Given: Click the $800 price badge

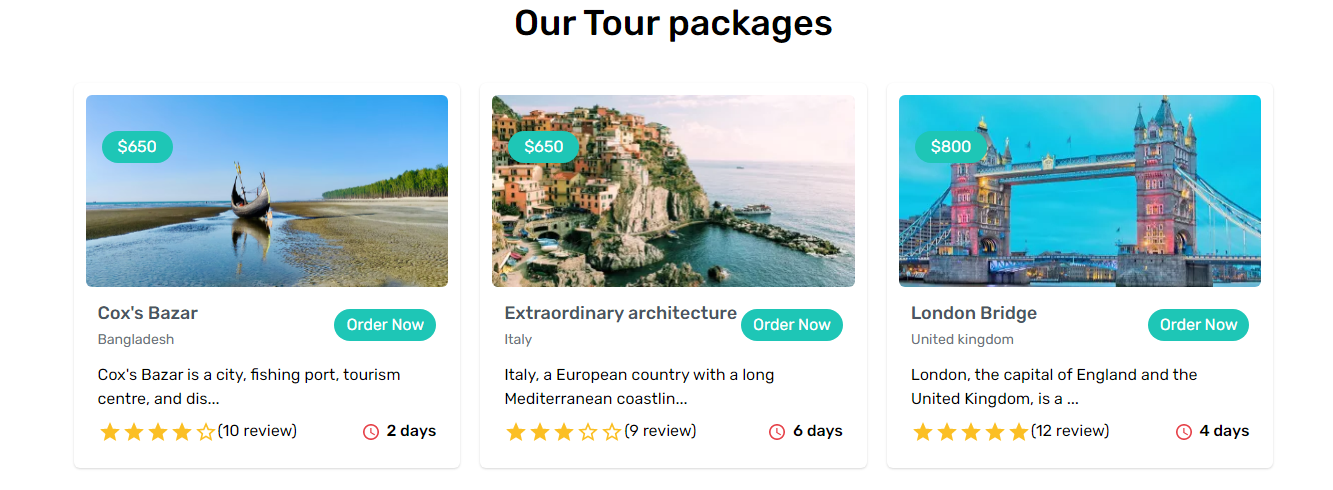Looking at the screenshot, I should [950, 147].
